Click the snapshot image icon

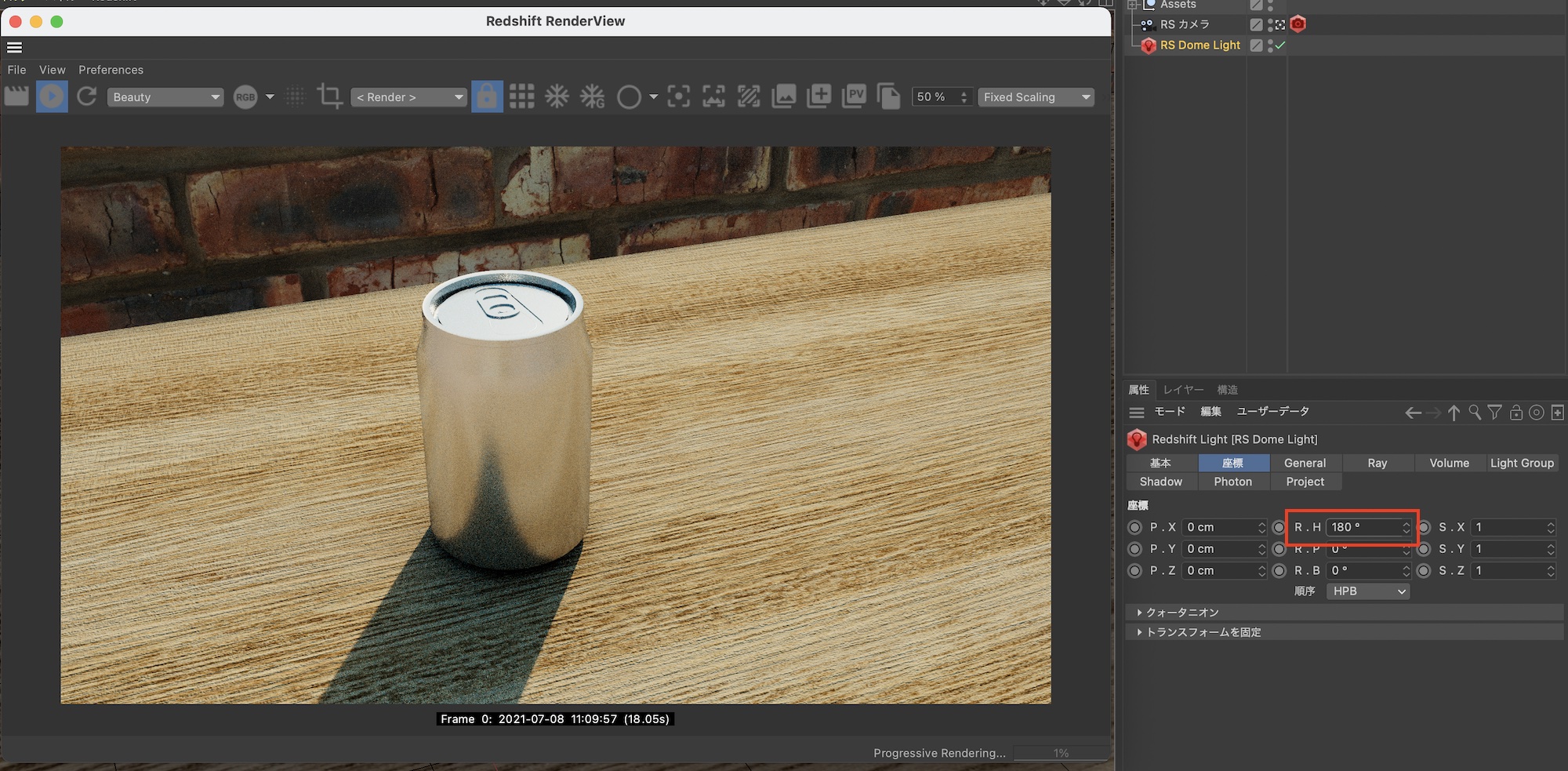[784, 96]
